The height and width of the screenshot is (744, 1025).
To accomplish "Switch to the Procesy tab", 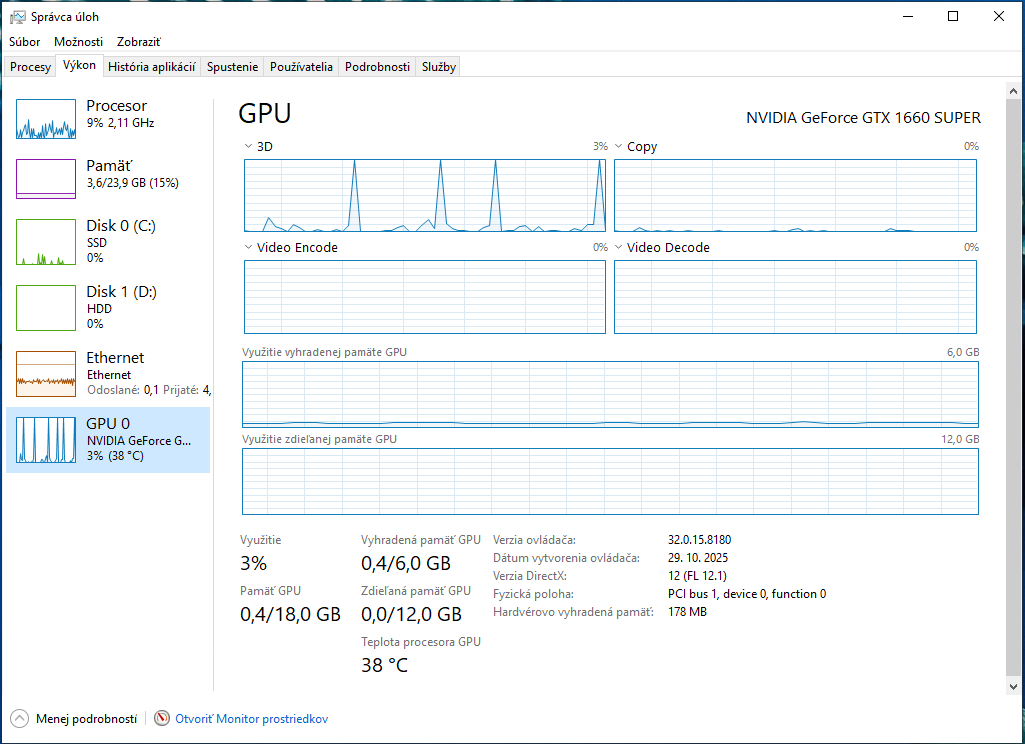I will [x=29, y=66].
